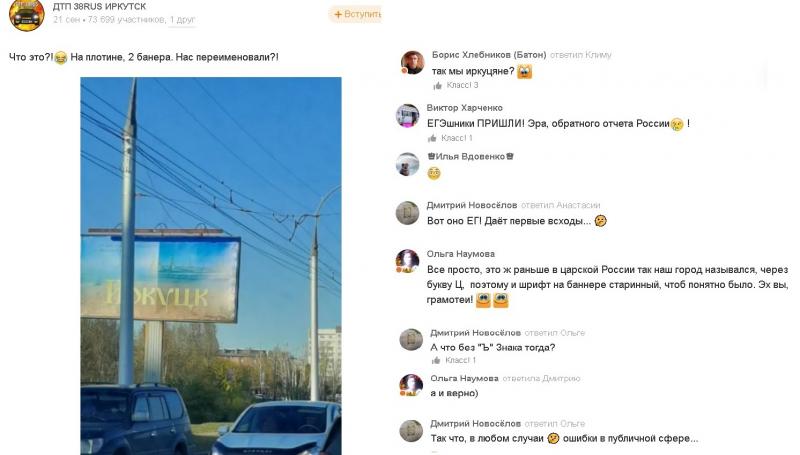Open the ДТП 38RUS ИРКУТСК group avatar
Screen dimensions: 800x455
click(x=26, y=14)
